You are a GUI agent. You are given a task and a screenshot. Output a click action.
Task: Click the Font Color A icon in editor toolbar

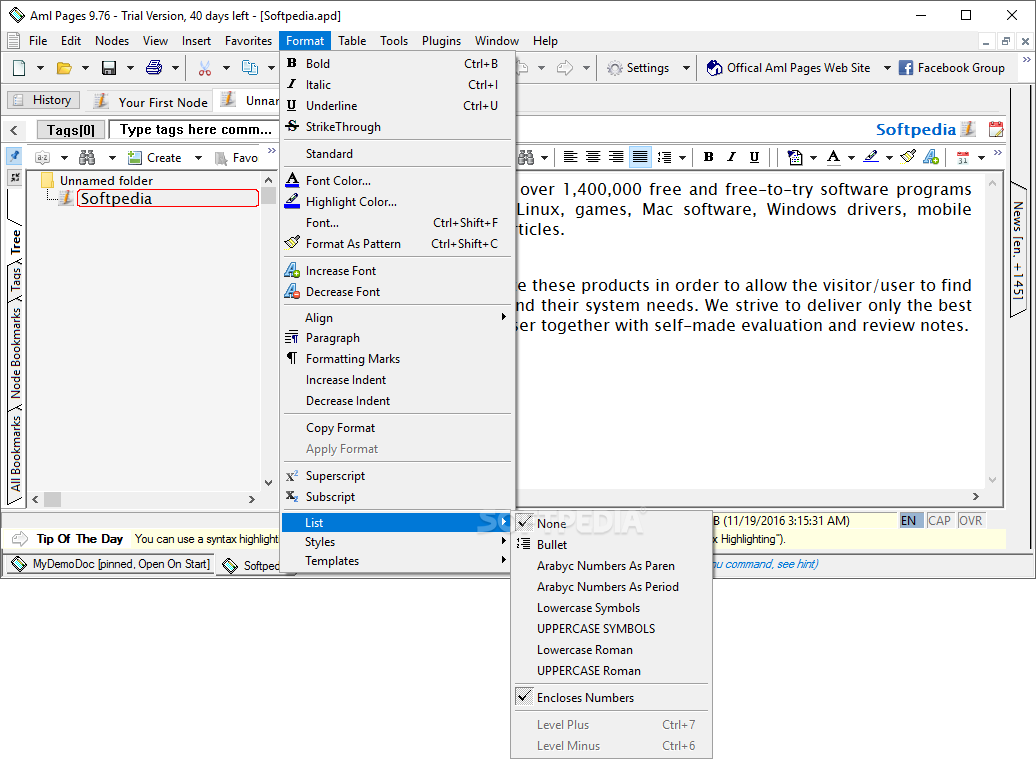834,157
